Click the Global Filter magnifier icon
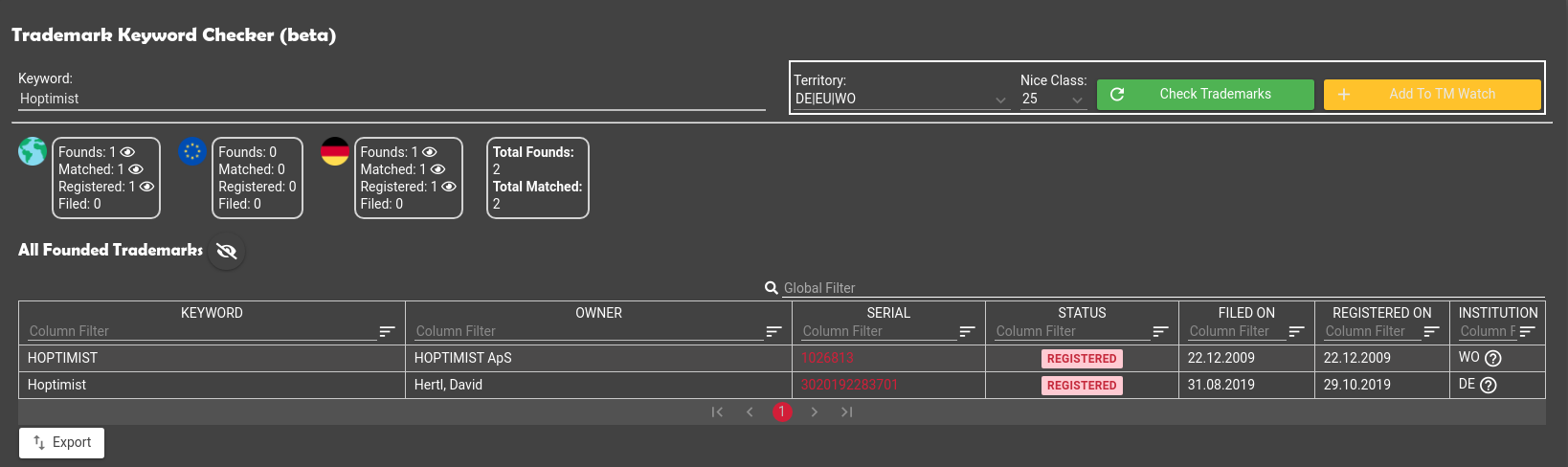This screenshot has width=1568, height=467. pyautogui.click(x=772, y=288)
